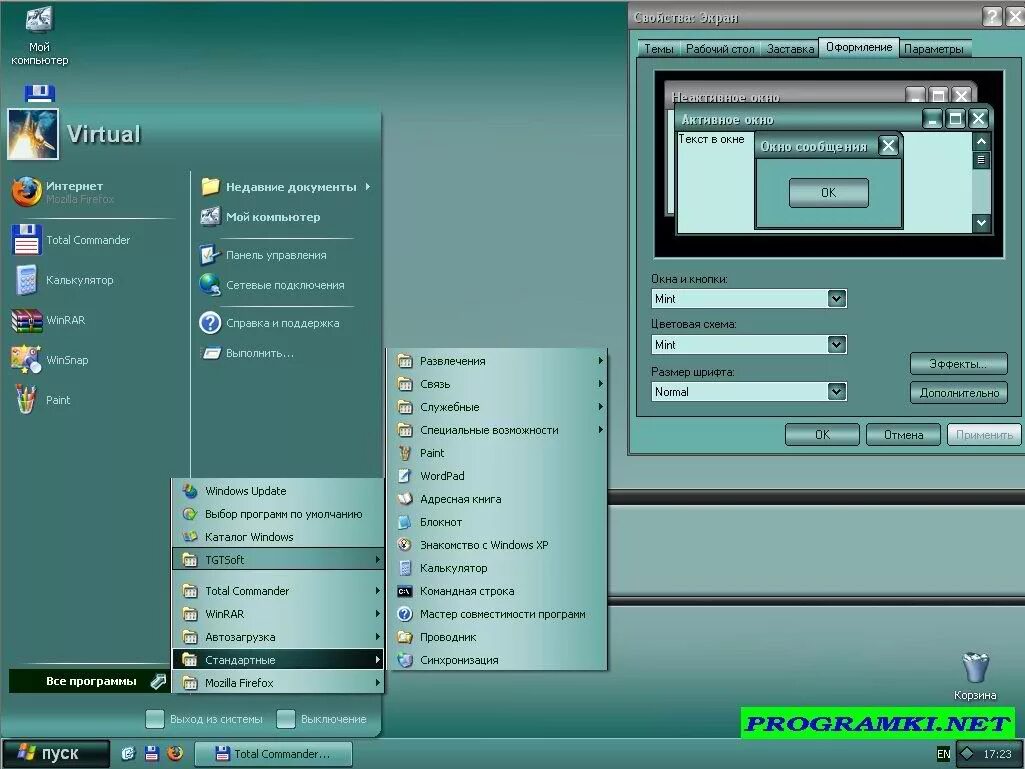Expand Mozilla Firefox program folder

pos(278,683)
